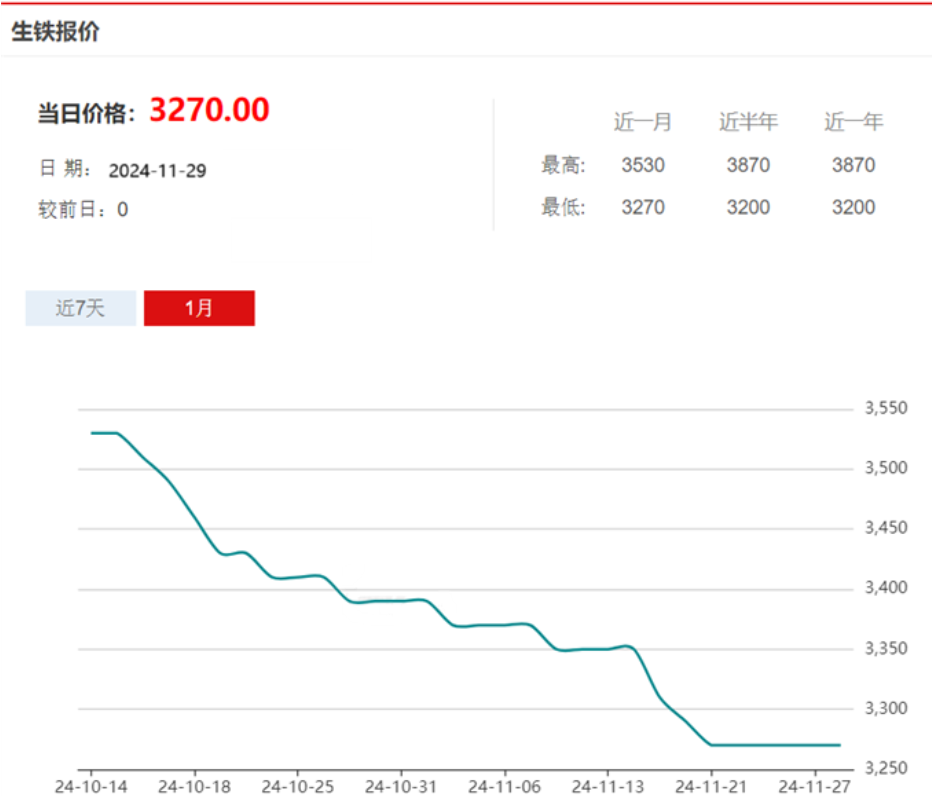Viewport: 932px width, 796px height.
Task: Select the 1月 tab
Action: pyautogui.click(x=199, y=308)
